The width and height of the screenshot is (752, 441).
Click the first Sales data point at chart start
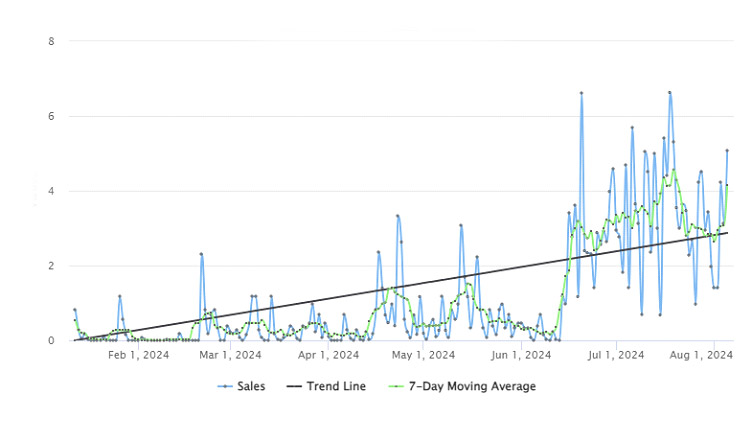pos(74,310)
